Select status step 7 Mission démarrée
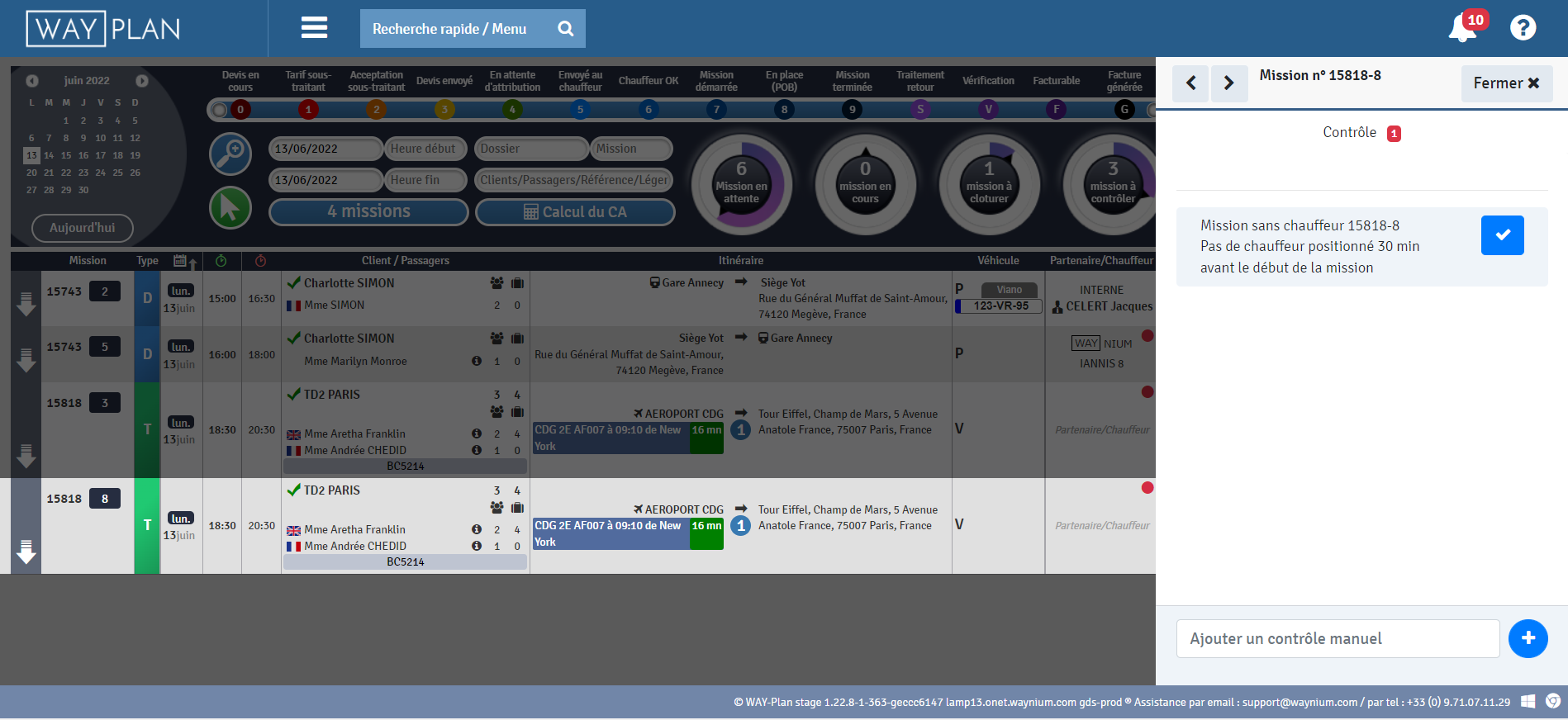Image resolution: width=1568 pixels, height=720 pixels. pos(716,109)
